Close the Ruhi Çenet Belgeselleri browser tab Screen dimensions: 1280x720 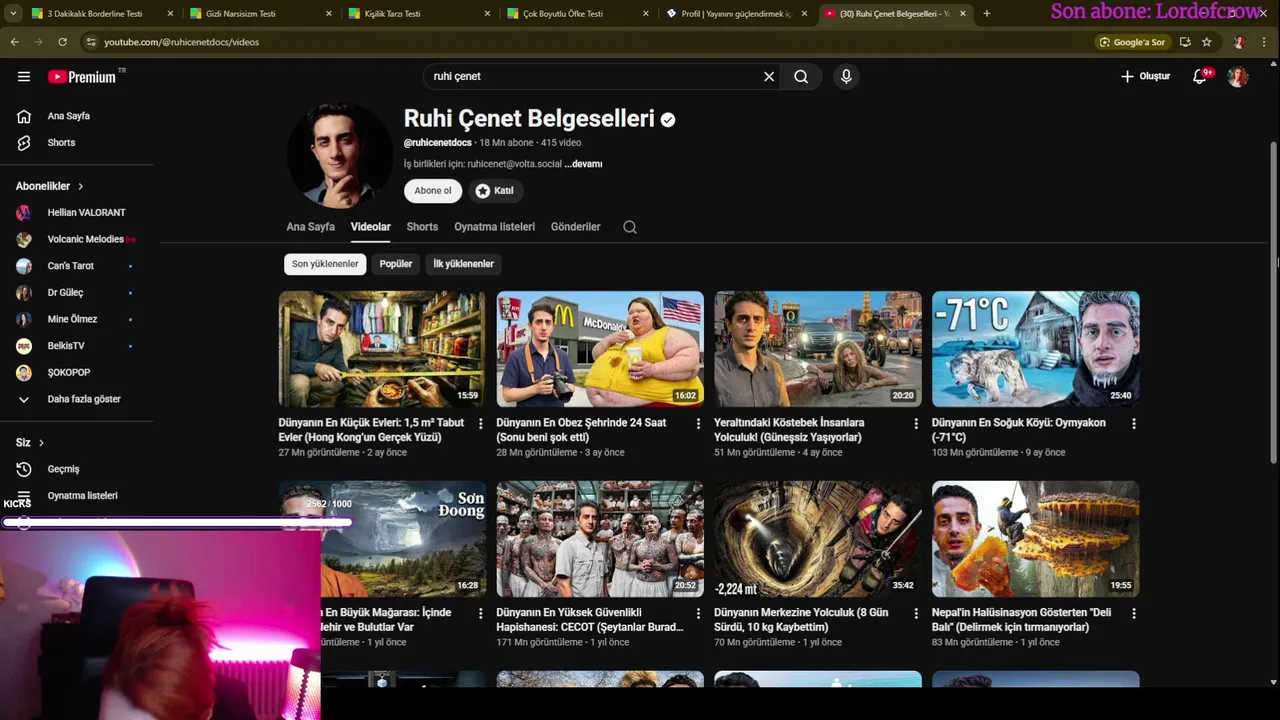[x=963, y=13]
